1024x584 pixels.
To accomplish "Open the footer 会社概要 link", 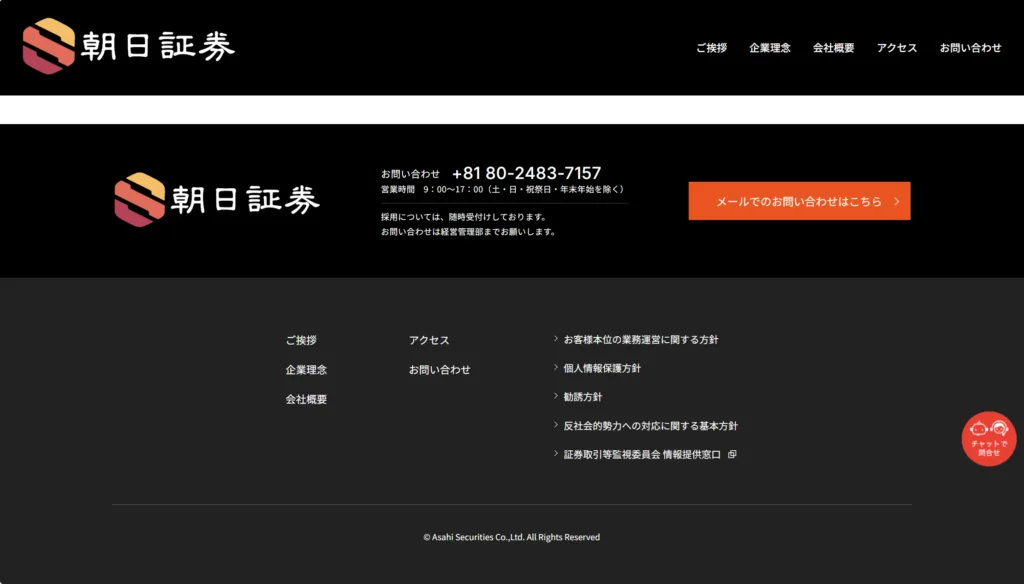I will [306, 399].
